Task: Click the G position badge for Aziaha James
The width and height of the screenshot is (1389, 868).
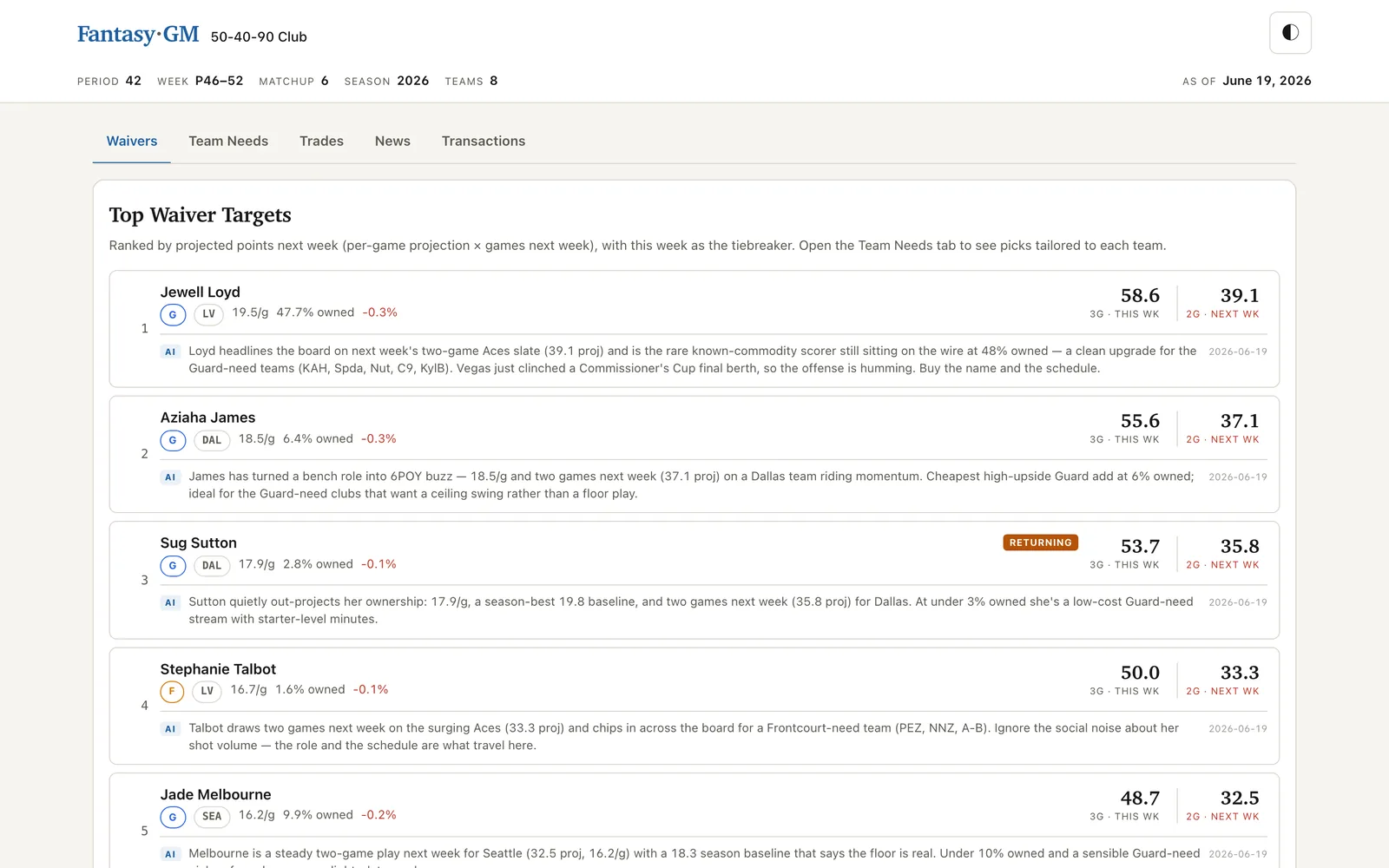Action: 173,440
